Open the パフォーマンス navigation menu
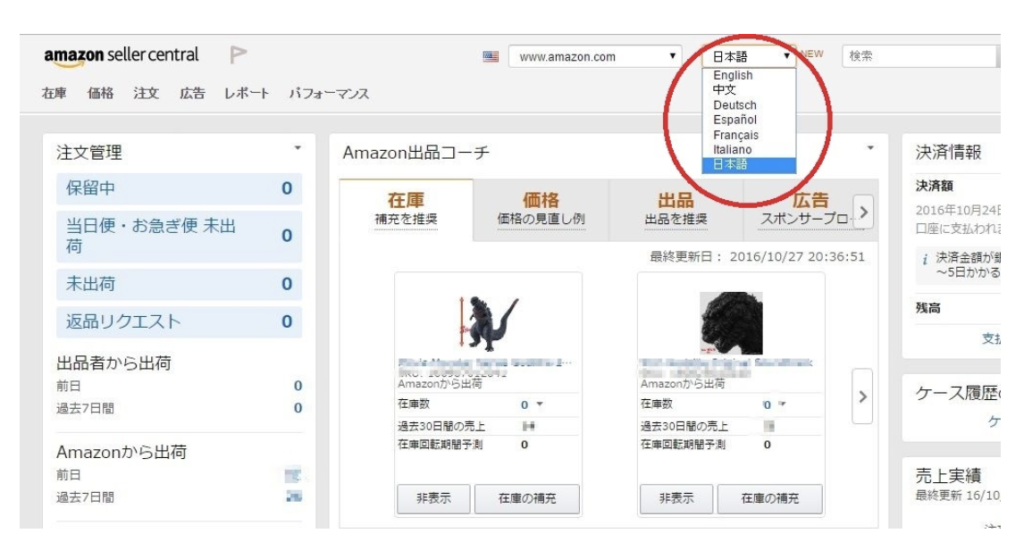 (328, 93)
